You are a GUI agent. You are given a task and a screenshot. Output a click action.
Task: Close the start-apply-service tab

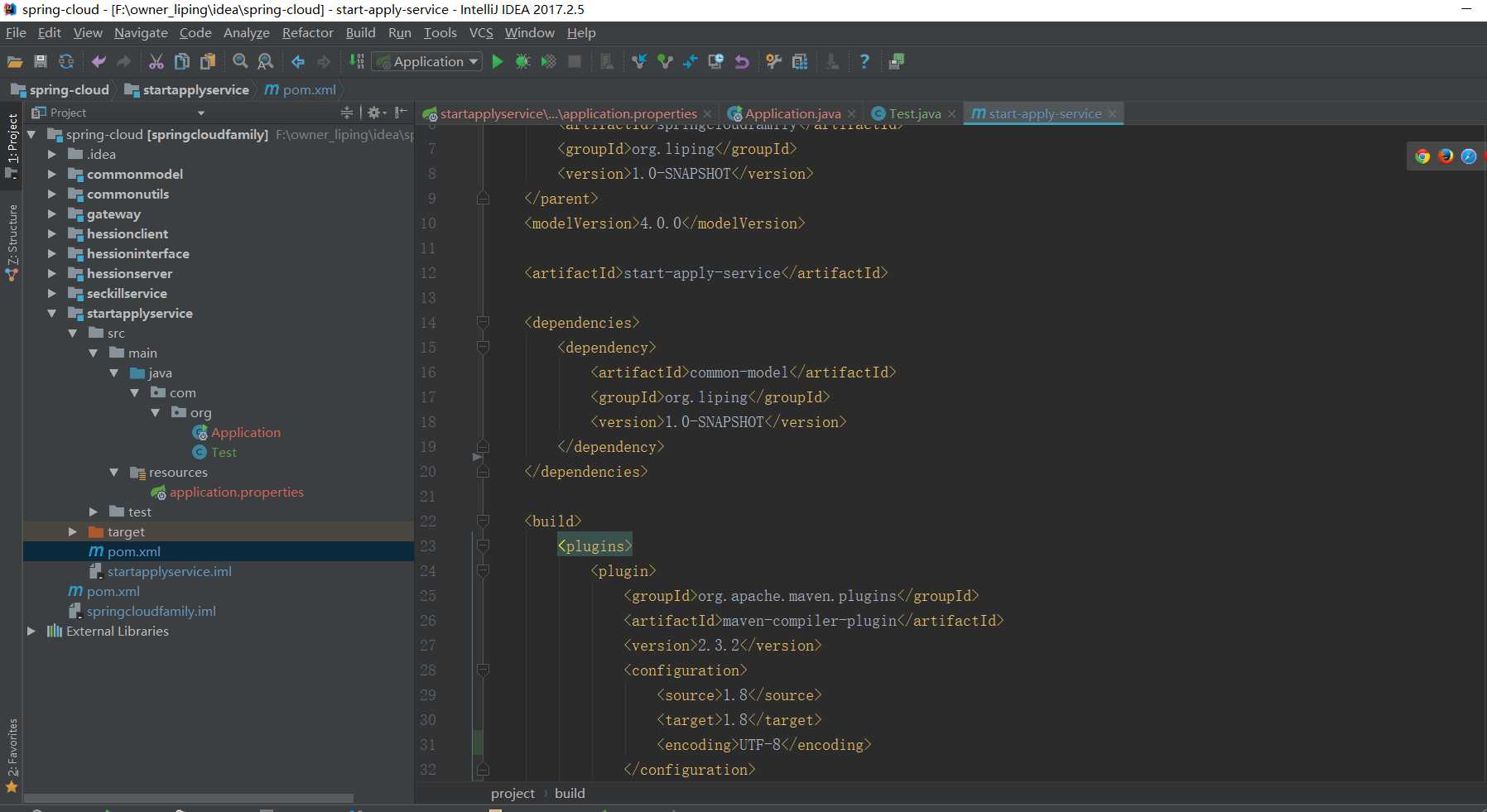pyautogui.click(x=1112, y=113)
